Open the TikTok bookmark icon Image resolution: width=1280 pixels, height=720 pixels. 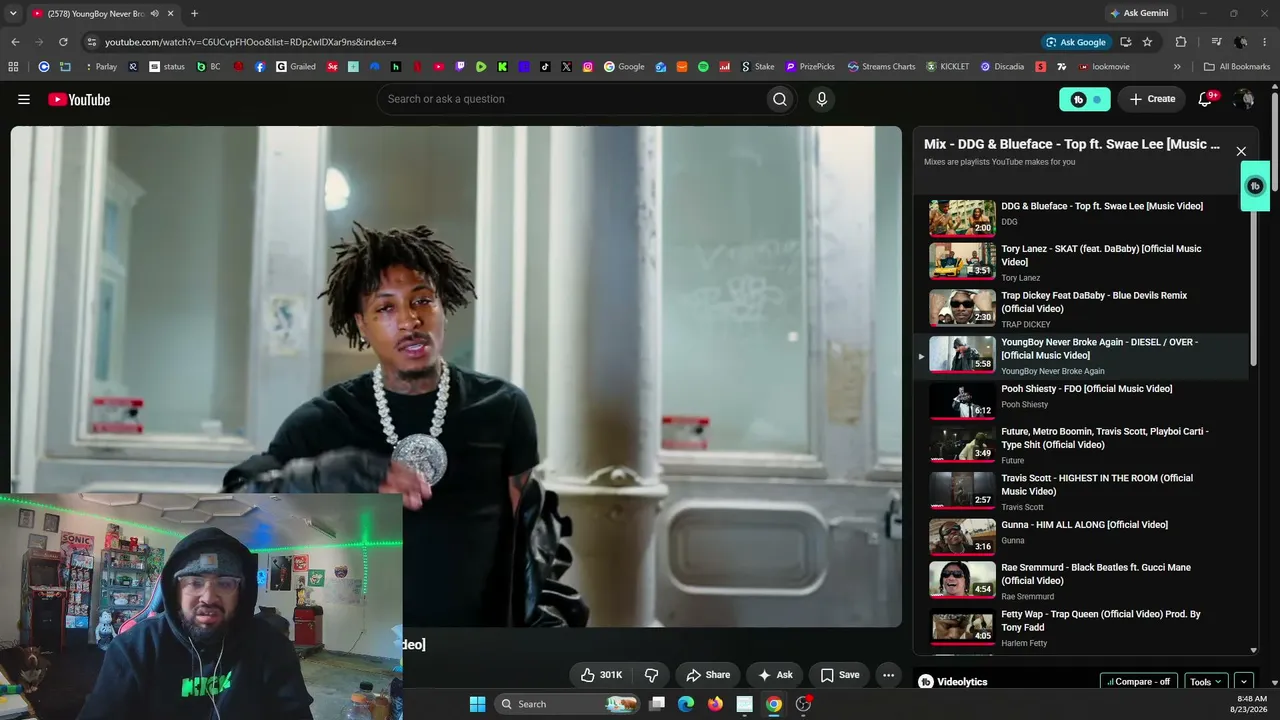point(545,67)
